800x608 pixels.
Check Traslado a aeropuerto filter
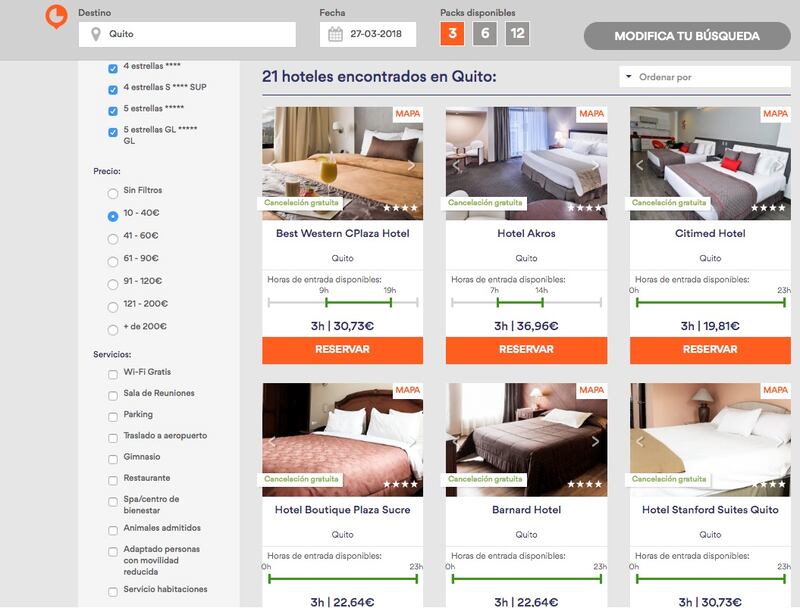tap(113, 438)
